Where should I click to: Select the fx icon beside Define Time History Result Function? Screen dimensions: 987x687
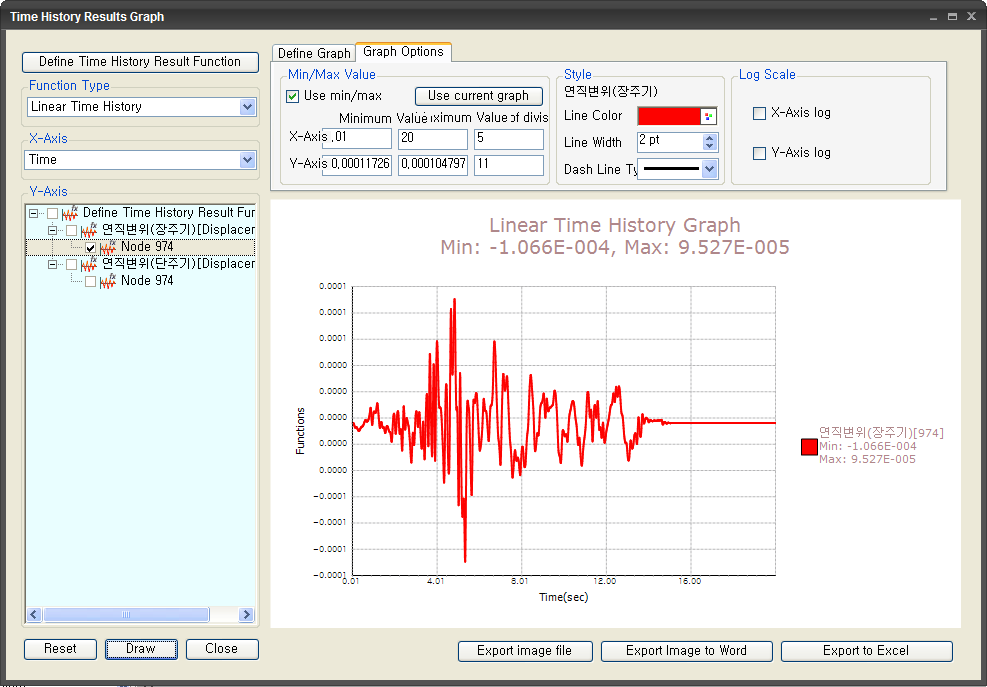[69, 211]
